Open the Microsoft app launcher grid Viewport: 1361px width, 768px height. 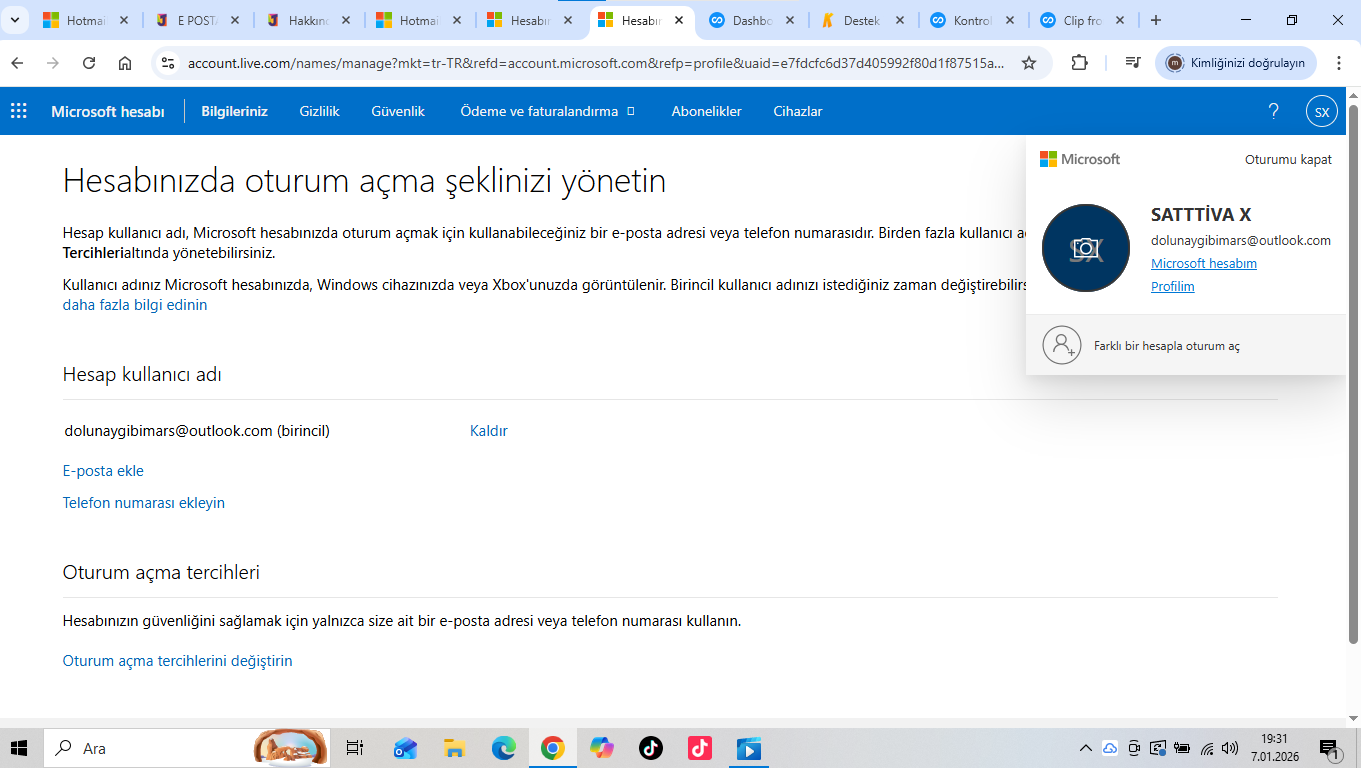click(x=18, y=111)
